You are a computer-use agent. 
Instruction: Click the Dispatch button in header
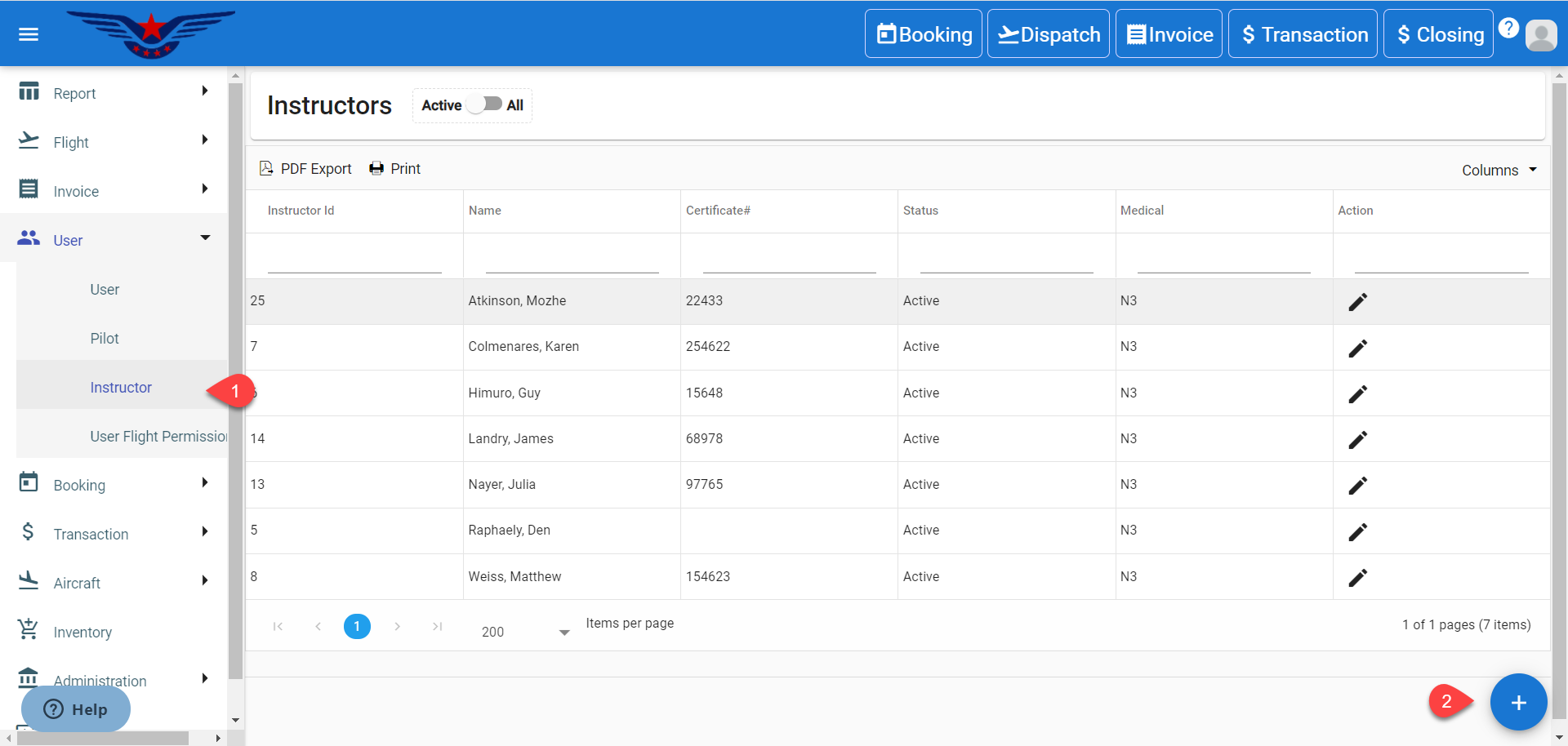coord(1048,34)
